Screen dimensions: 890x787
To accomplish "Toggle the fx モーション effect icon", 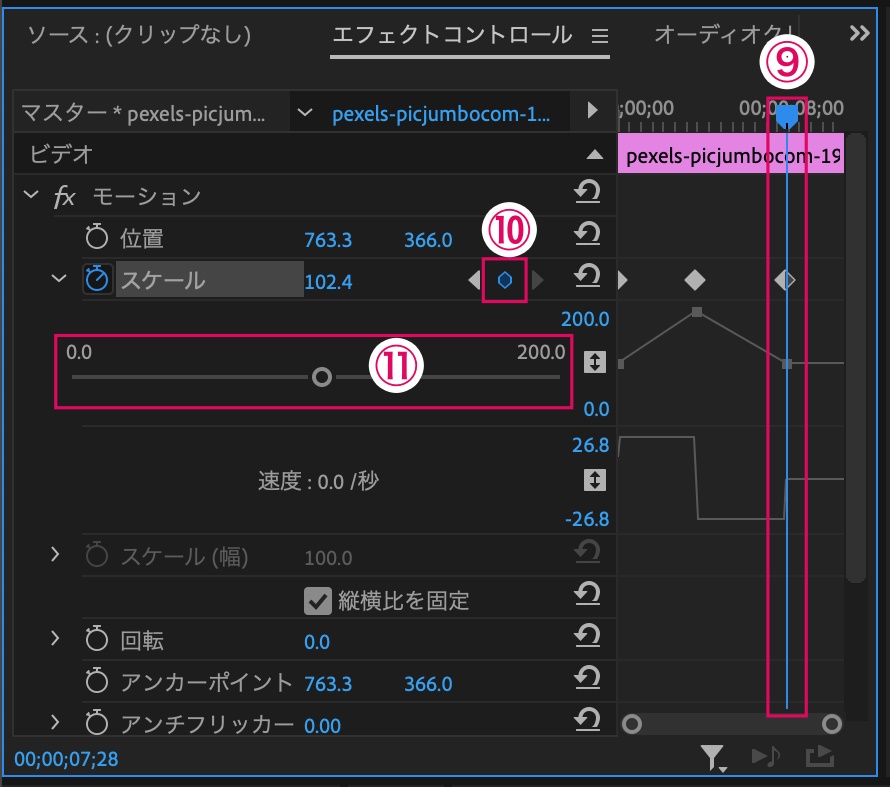I will (x=64, y=197).
